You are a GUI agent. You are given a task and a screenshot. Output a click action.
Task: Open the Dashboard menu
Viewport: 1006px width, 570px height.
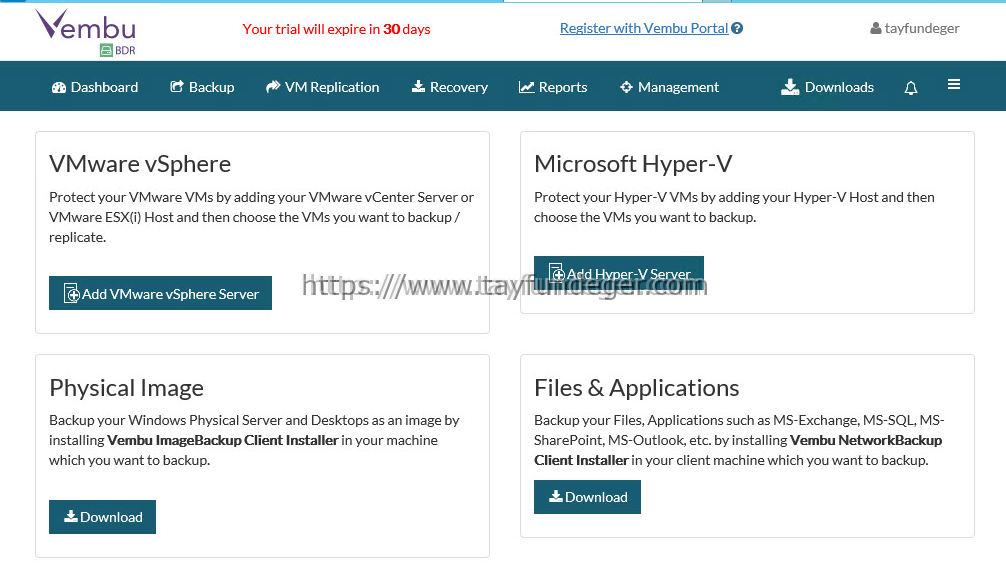95,87
